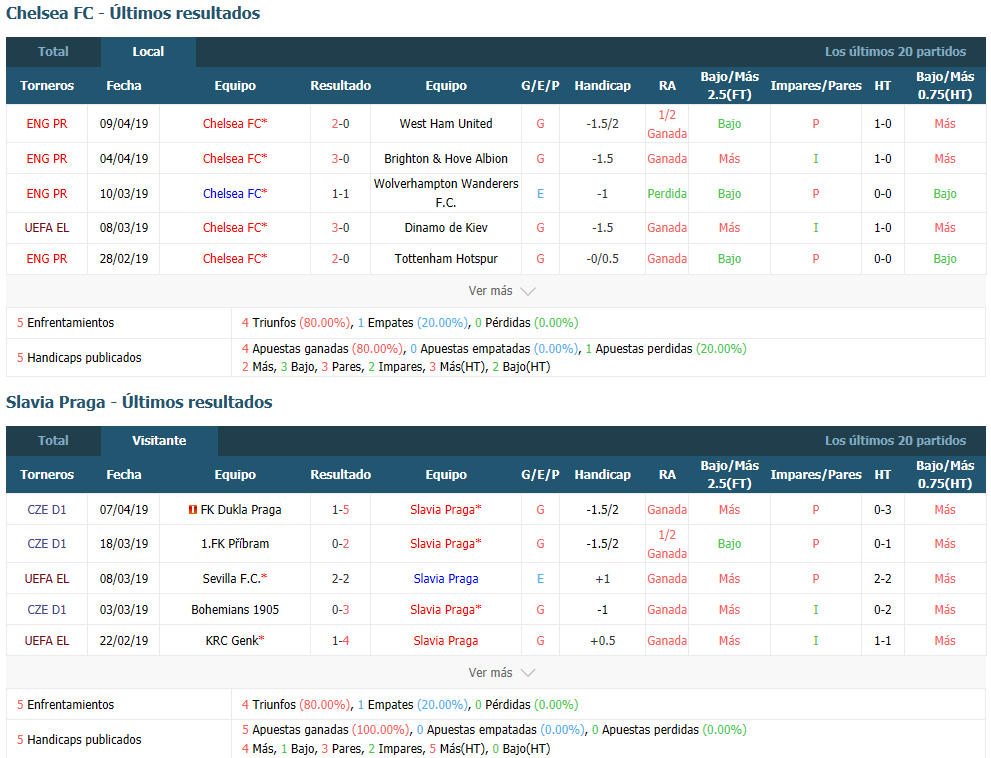
Task: Click 1-5 result versus FK Dukla Praga
Action: [x=340, y=510]
